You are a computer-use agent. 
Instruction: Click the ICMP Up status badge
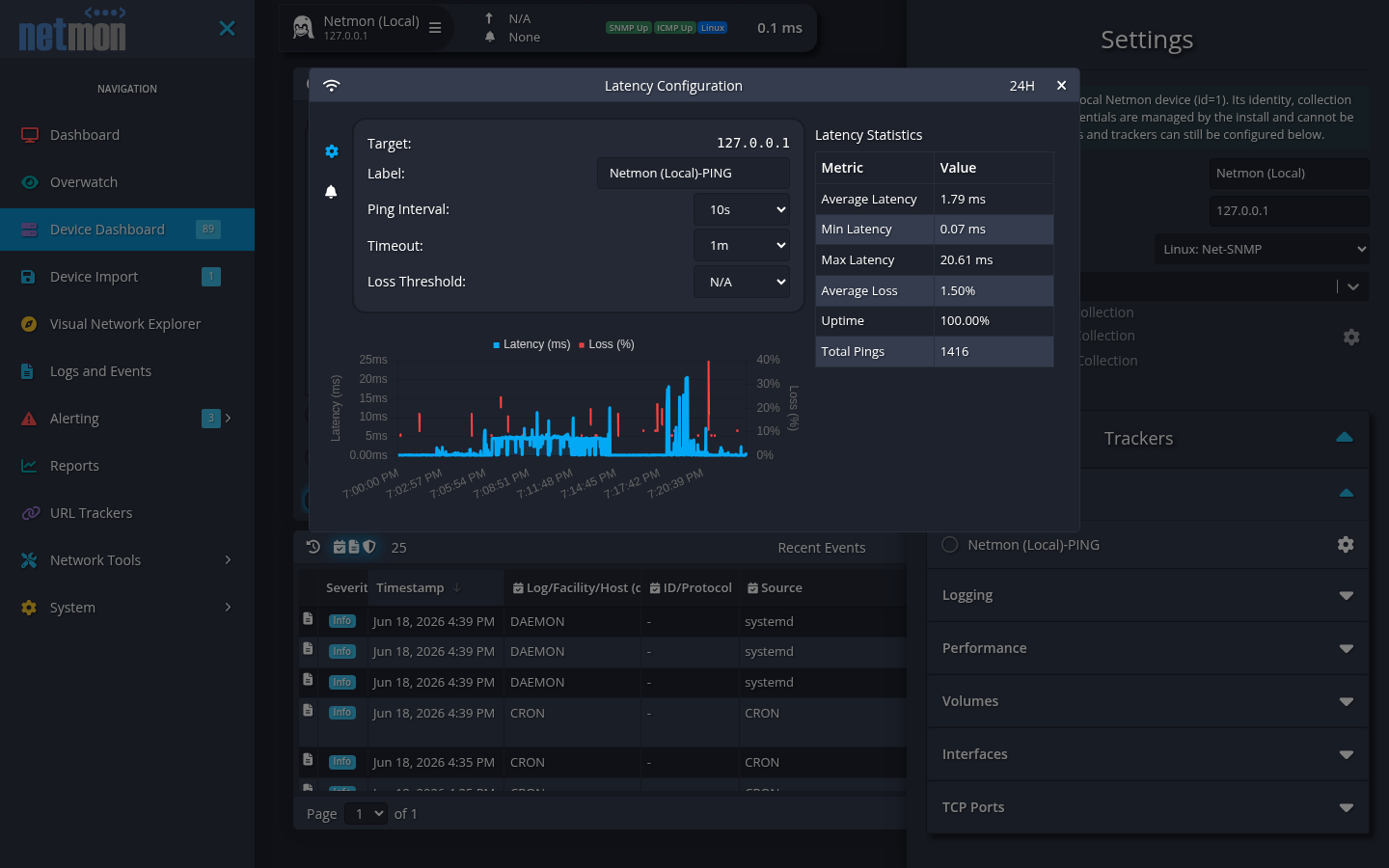tap(674, 28)
